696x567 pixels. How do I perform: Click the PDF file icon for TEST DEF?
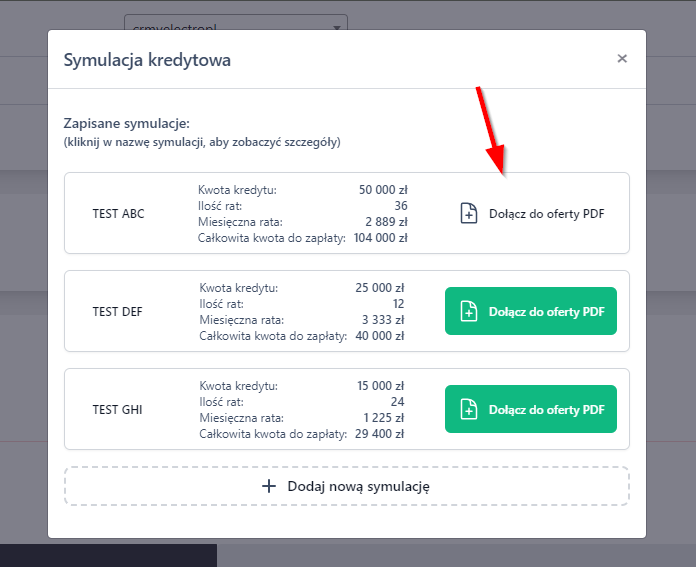tap(468, 312)
